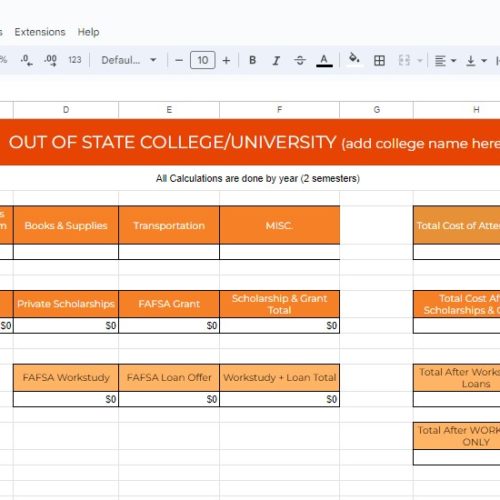Toggle bold formatting

point(253,60)
